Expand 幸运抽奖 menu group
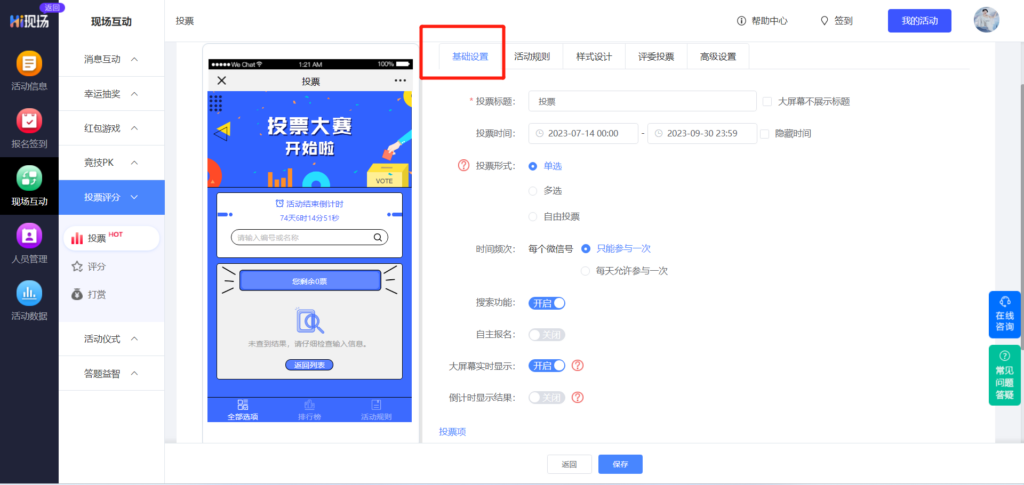The width and height of the screenshot is (1024, 485). [112, 94]
